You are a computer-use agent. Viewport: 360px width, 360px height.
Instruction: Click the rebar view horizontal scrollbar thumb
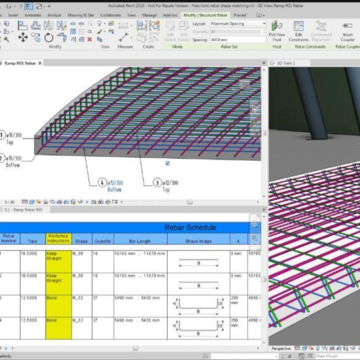coord(190,202)
